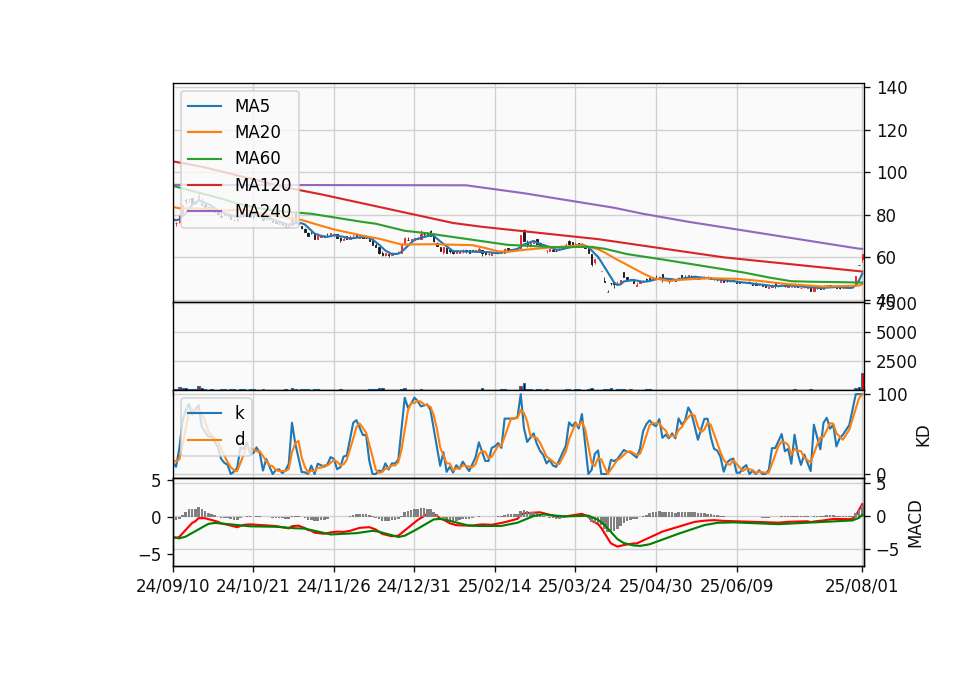This screenshot has width=960, height=690.
Task: Click the MA240 legend label
Action: [x=263, y=211]
